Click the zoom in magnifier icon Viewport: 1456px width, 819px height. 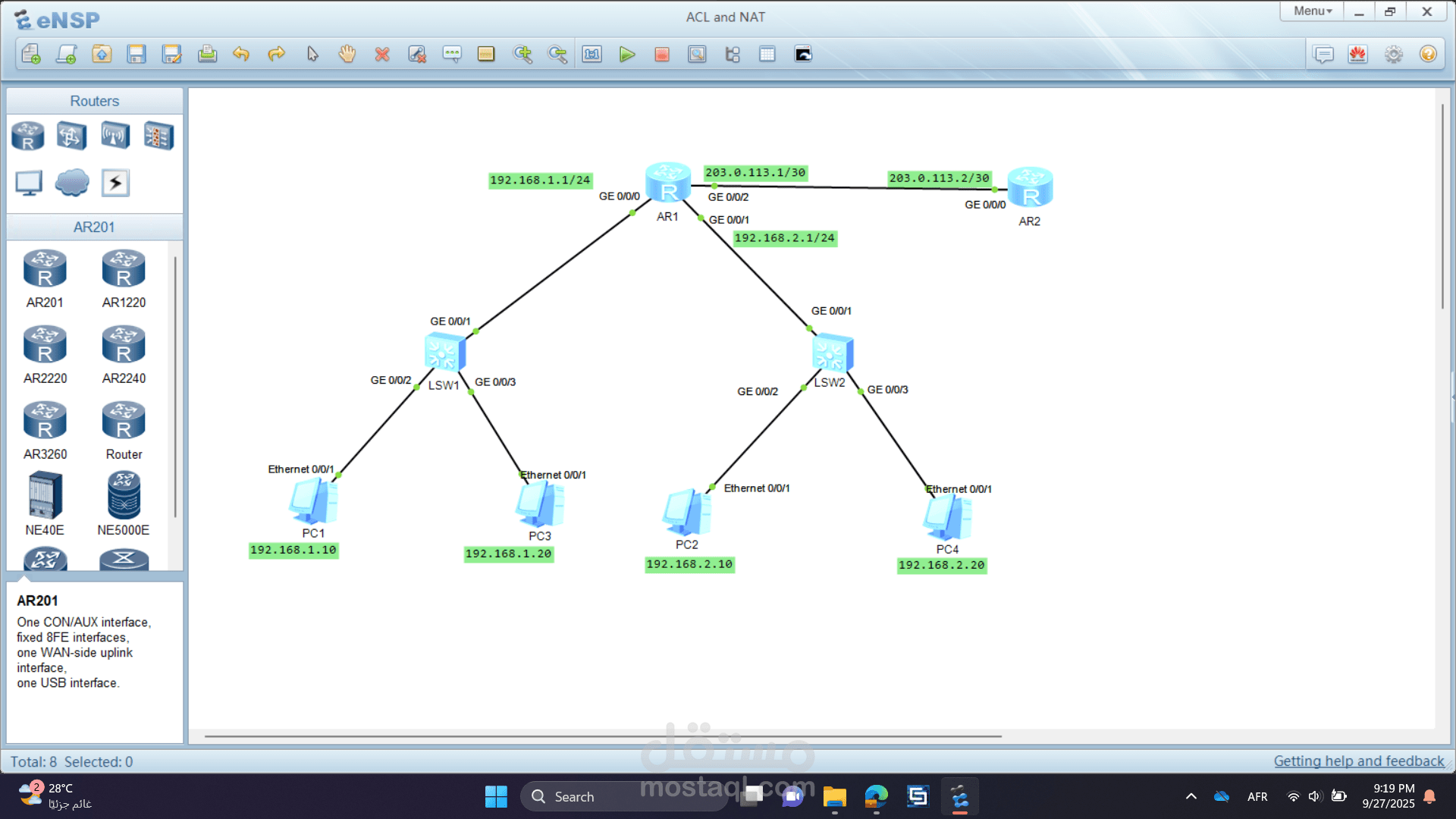point(522,54)
